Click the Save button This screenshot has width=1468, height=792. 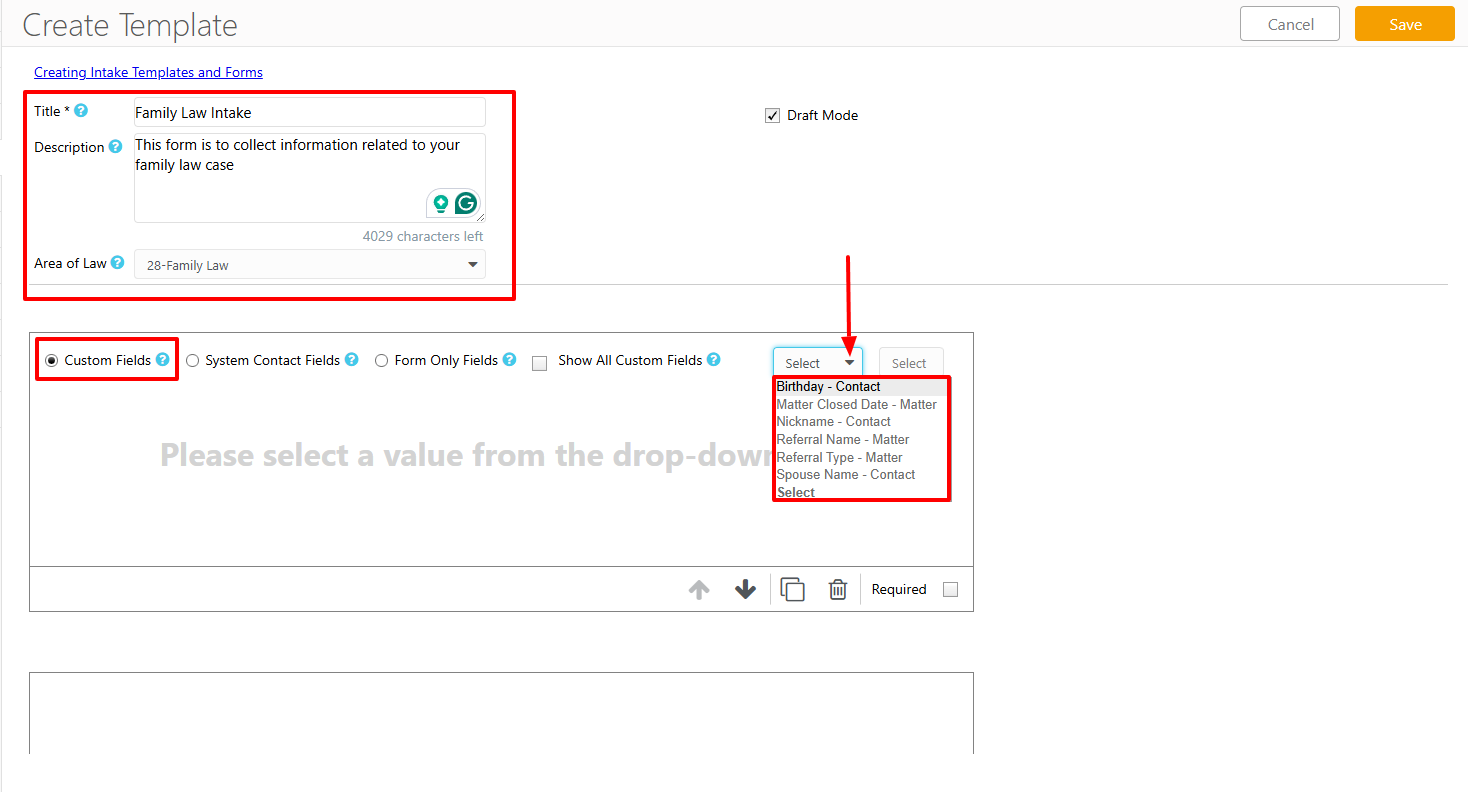pos(1404,24)
